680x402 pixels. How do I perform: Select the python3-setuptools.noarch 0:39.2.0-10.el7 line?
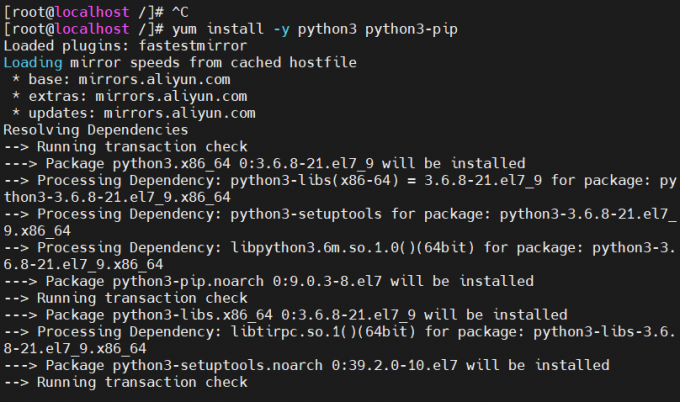coord(307,366)
